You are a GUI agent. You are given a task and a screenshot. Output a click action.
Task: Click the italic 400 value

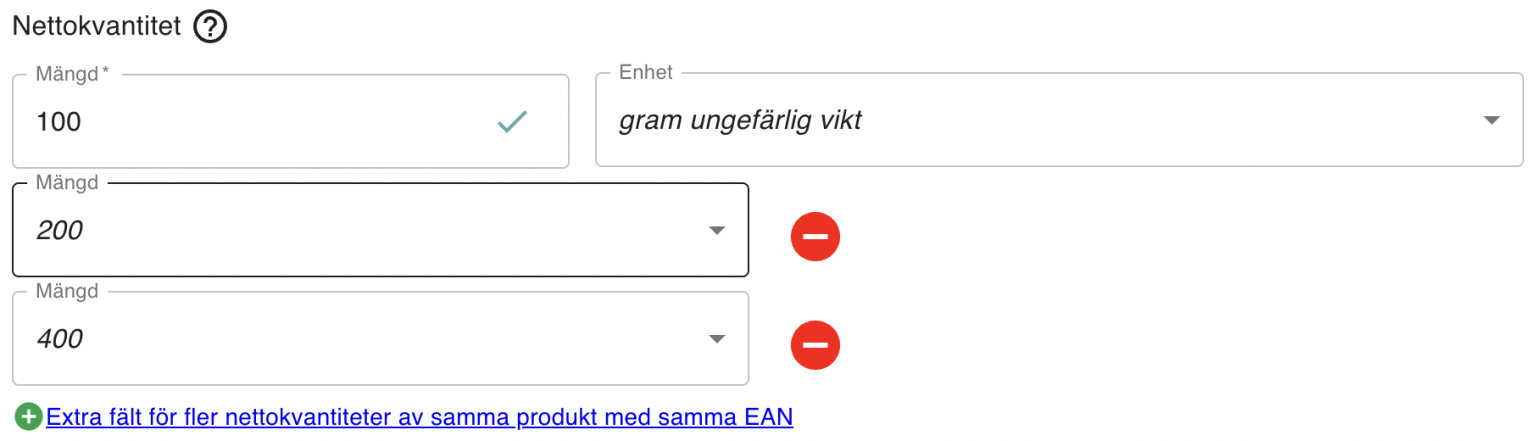pyautogui.click(x=59, y=339)
